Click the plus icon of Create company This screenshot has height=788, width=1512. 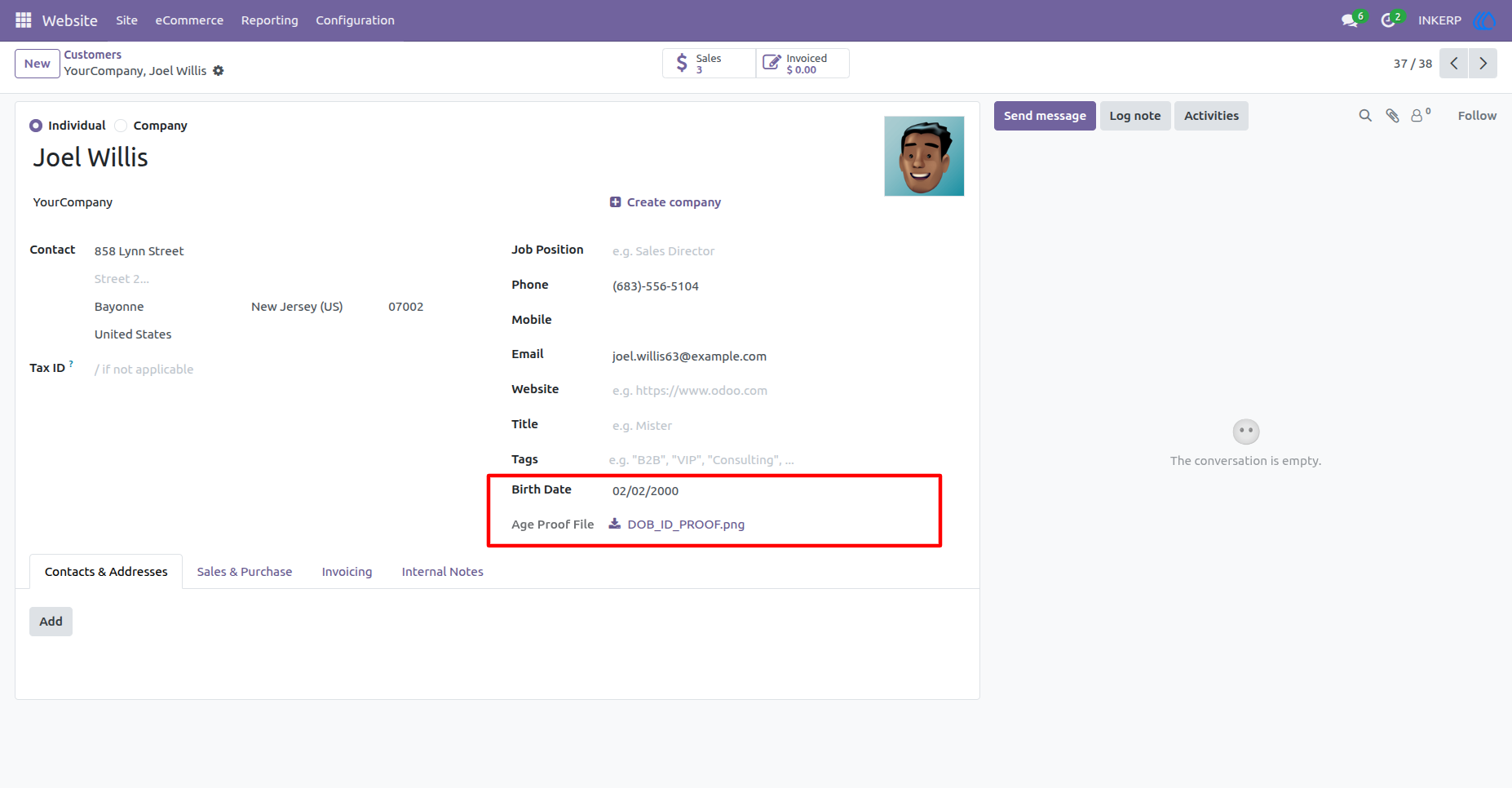click(616, 202)
